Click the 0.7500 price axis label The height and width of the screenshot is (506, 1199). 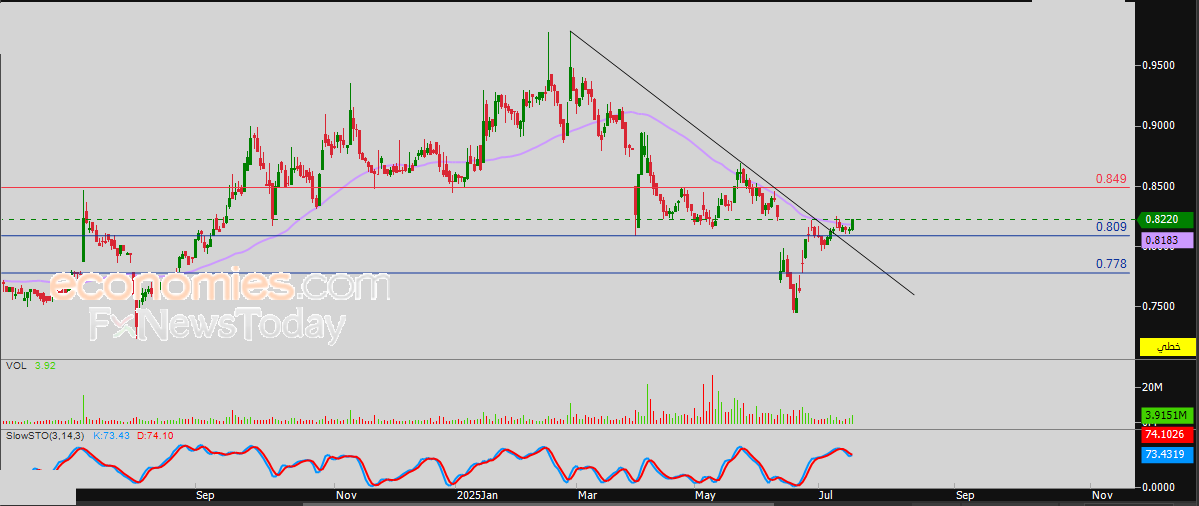tap(1158, 307)
